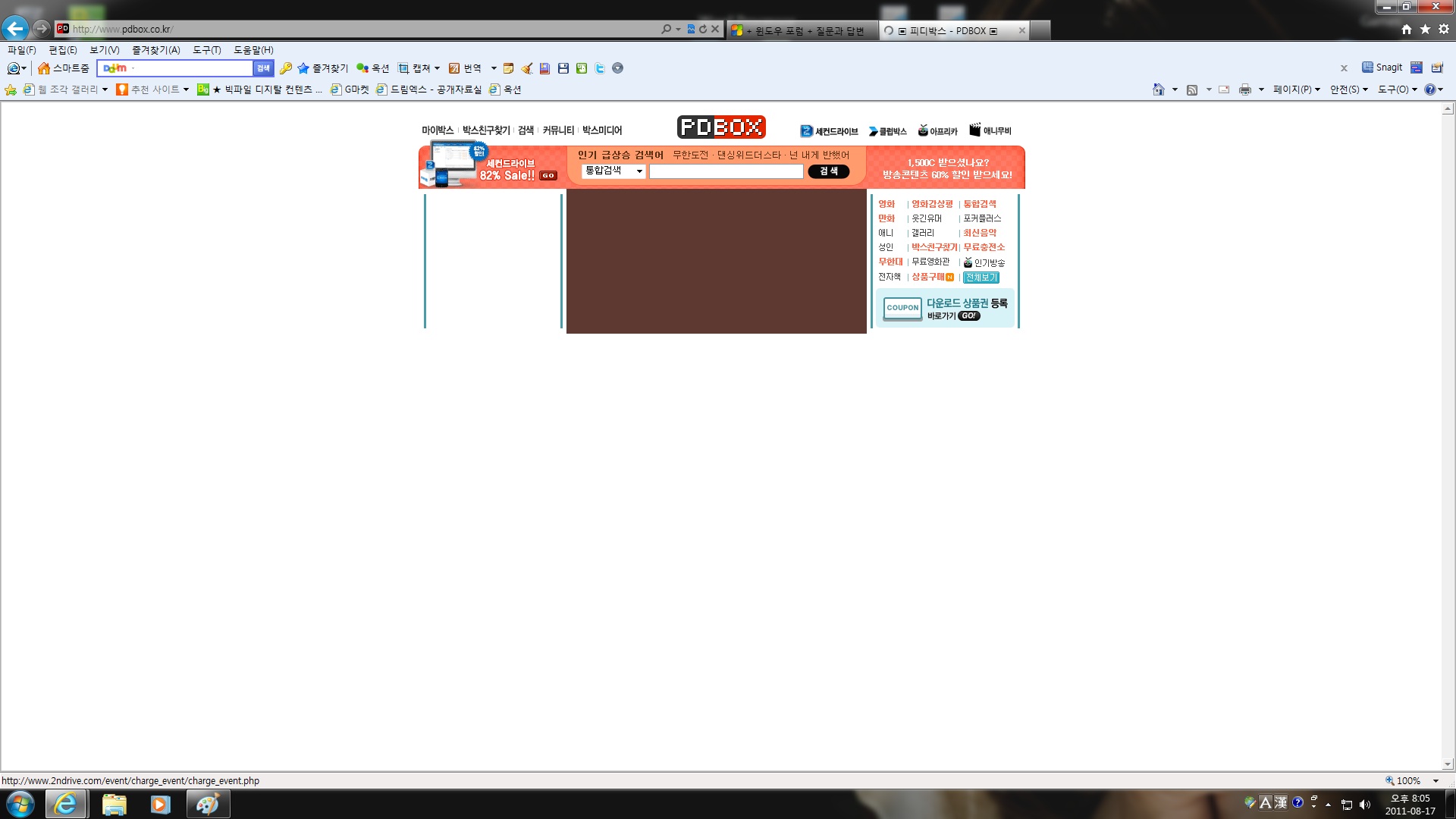Click 인기방송 toggle link
Screen dimensions: 1456x819
click(x=984, y=261)
